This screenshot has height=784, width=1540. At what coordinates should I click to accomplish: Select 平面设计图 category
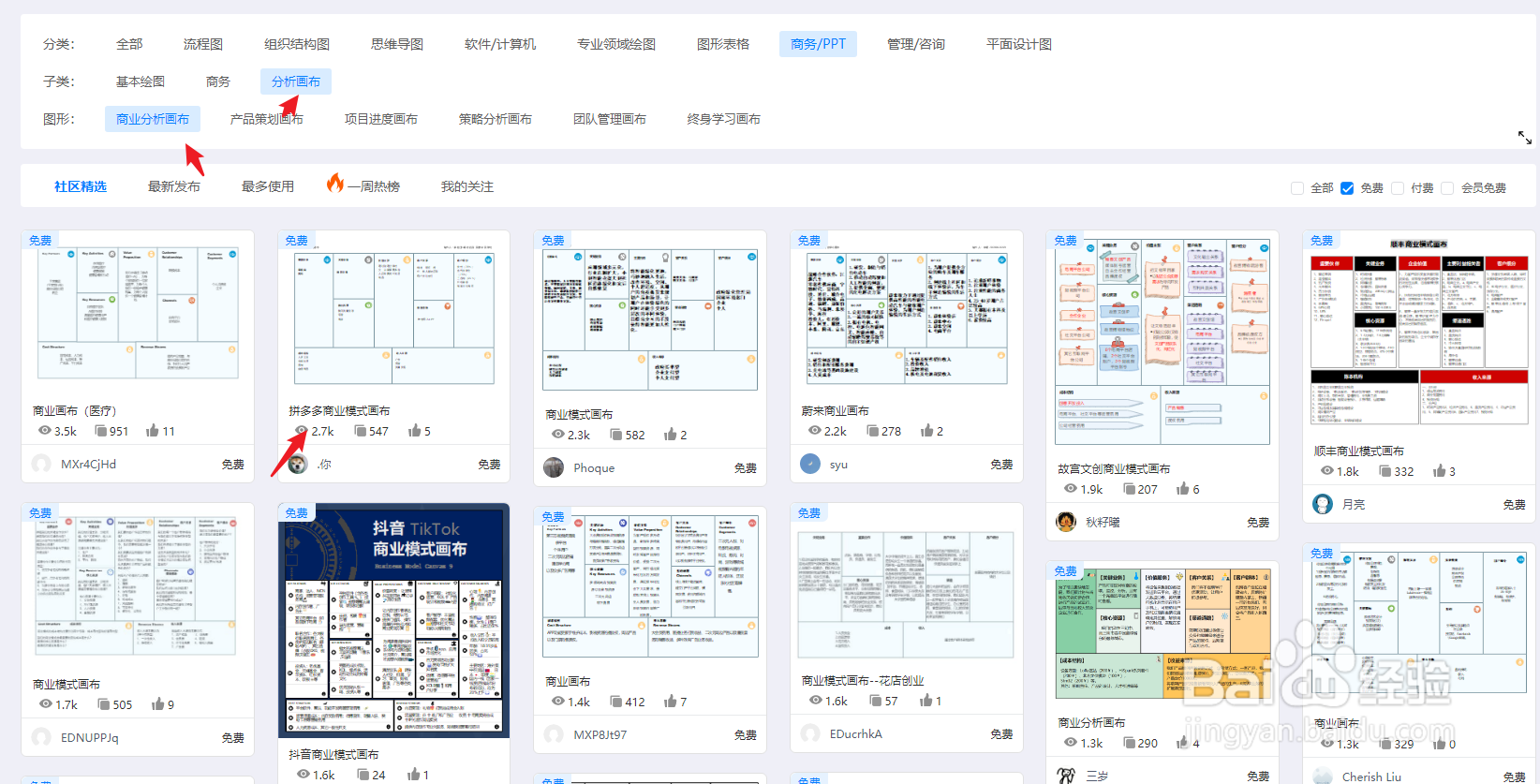pos(1019,44)
